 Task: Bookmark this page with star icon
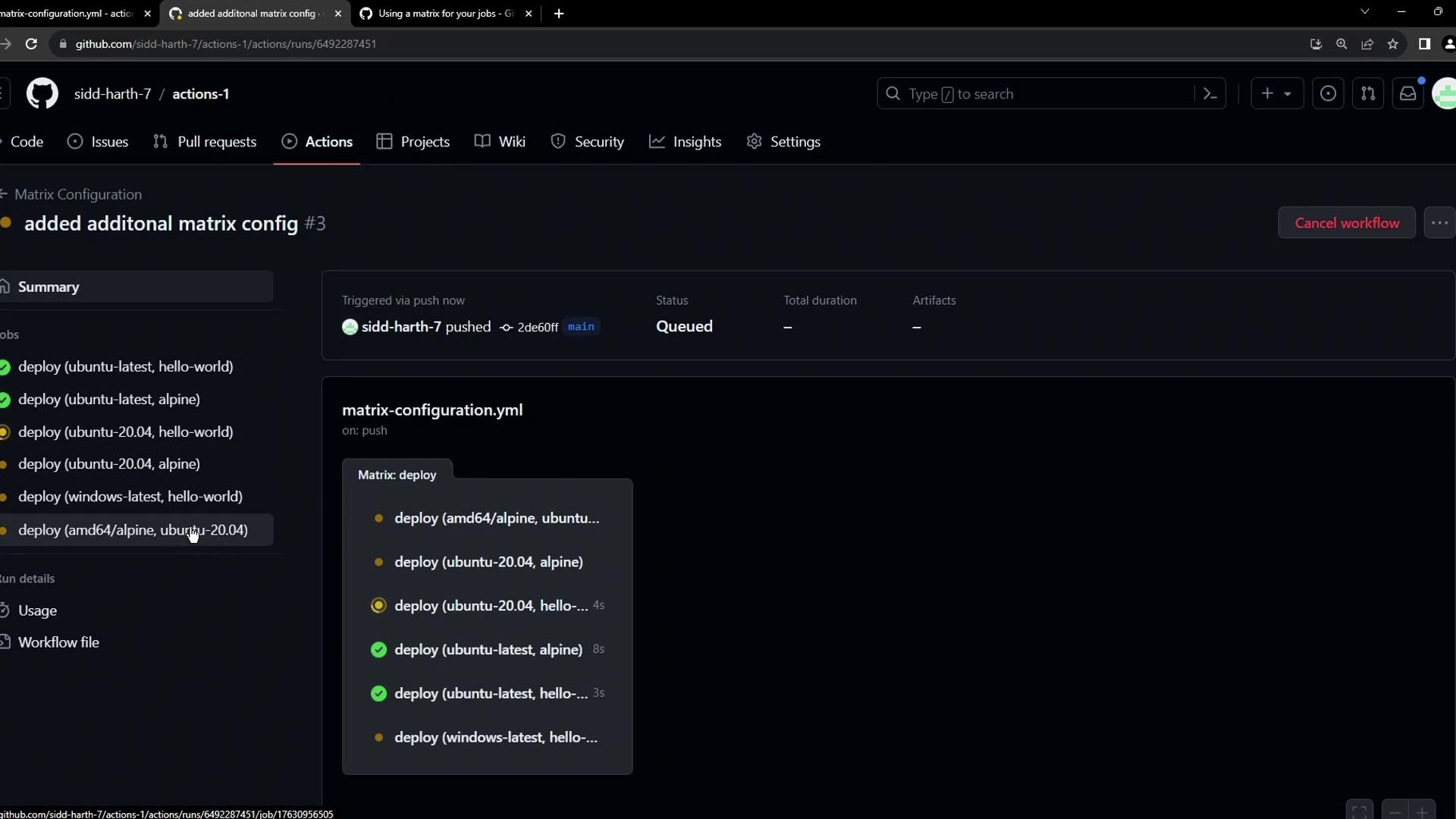click(x=1393, y=44)
